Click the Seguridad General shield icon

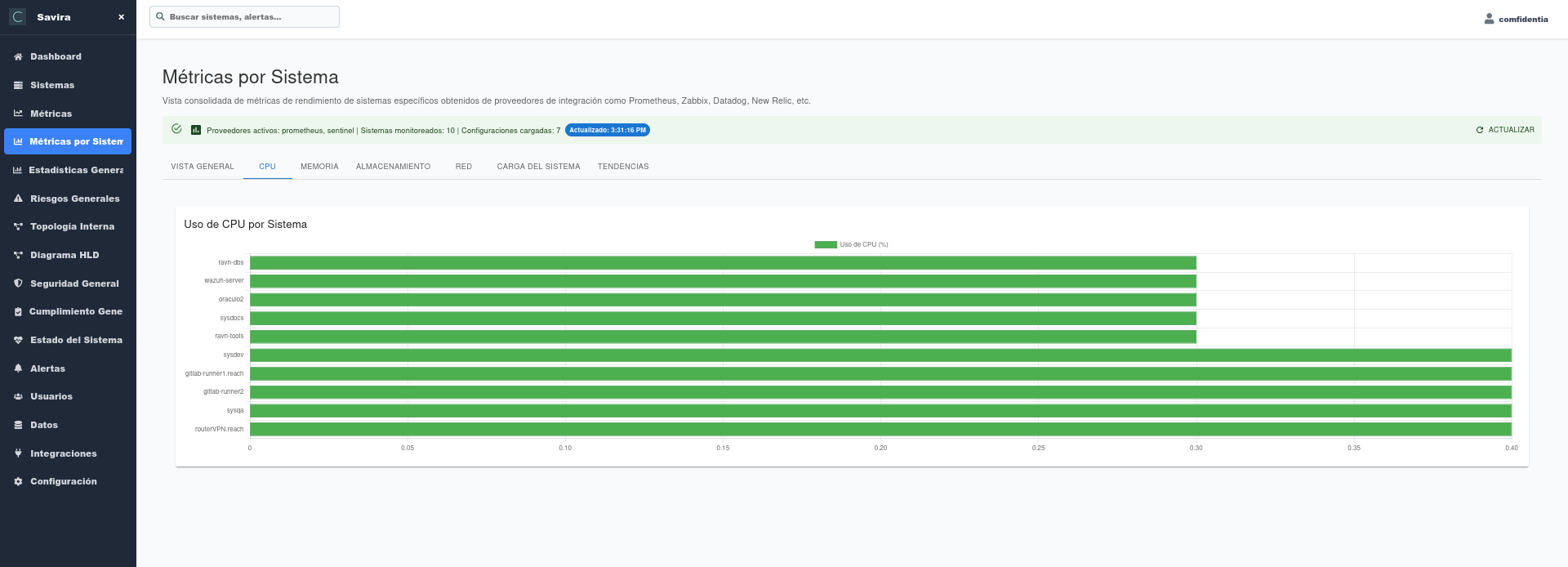[18, 283]
